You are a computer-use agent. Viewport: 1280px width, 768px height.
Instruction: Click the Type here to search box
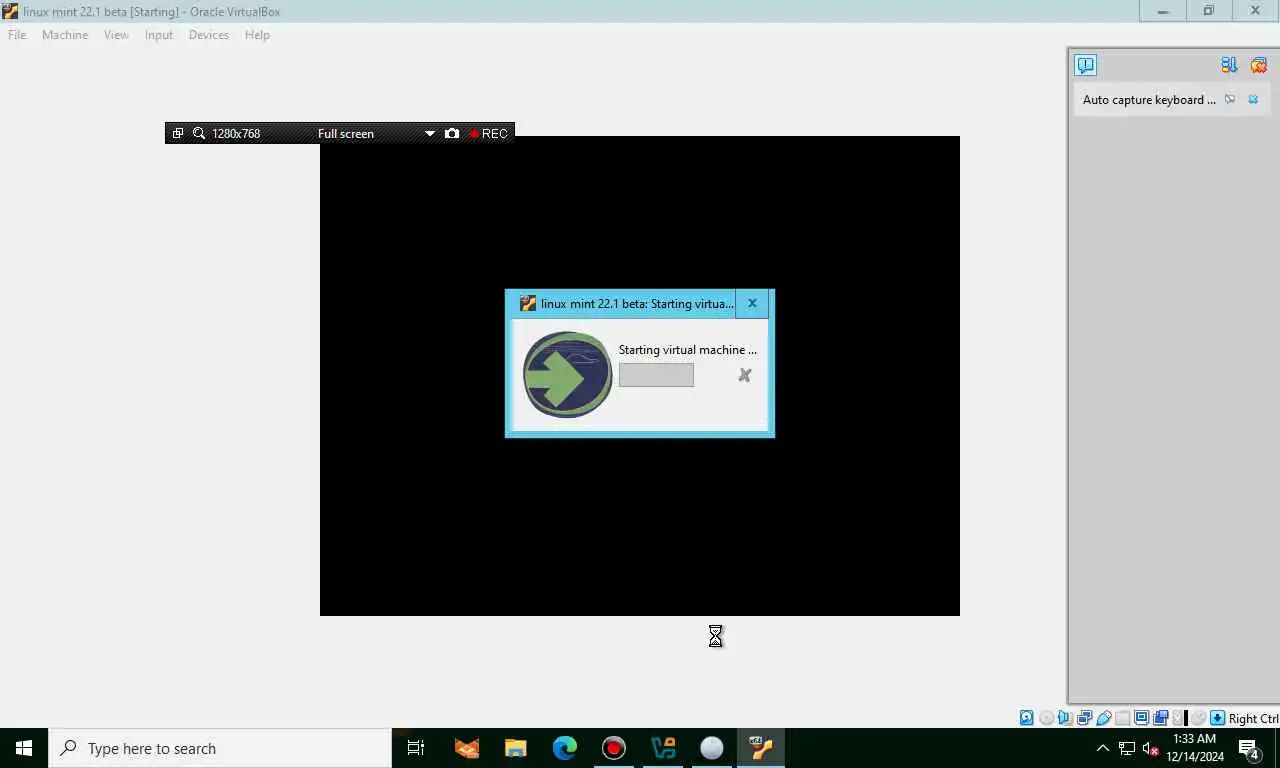click(220, 748)
